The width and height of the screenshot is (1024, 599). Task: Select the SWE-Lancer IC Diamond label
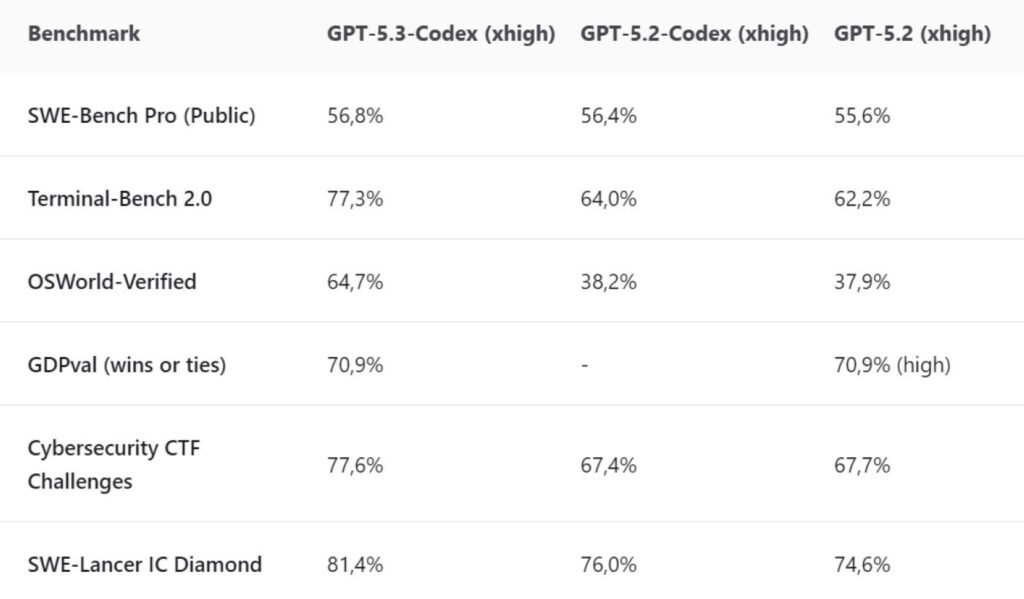pos(145,565)
